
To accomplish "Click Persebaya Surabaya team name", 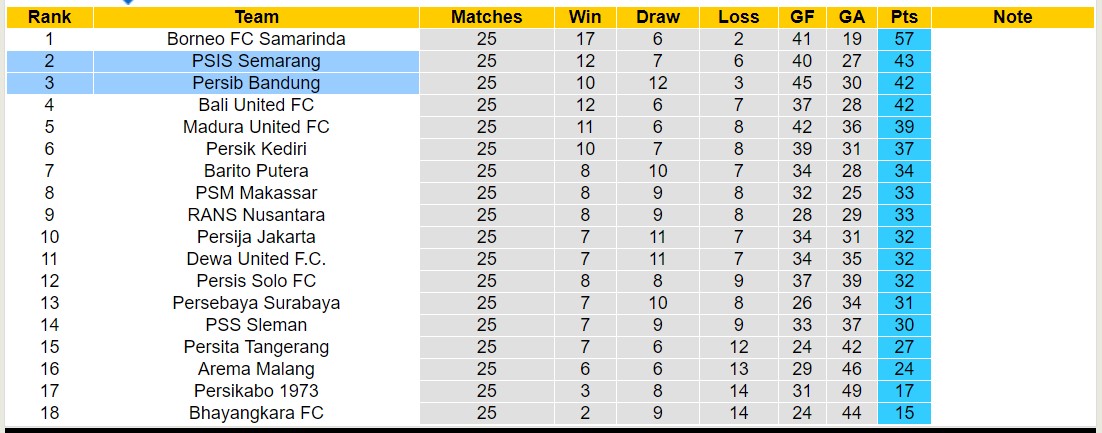I will click(257, 303).
